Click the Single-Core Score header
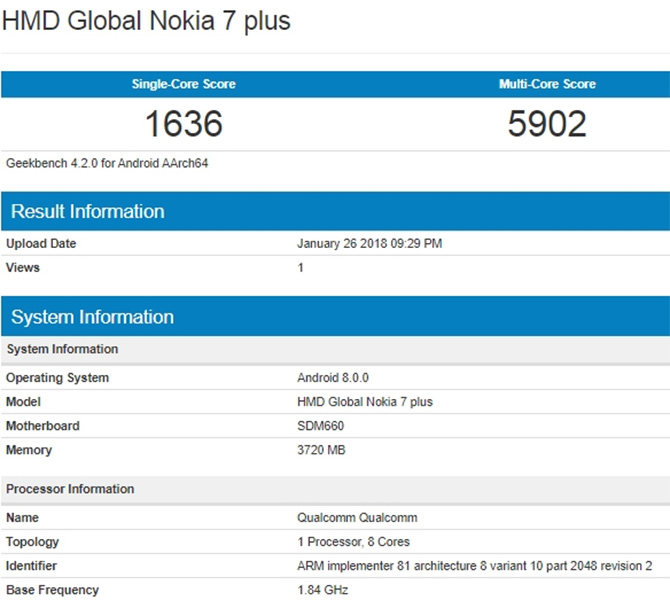Viewport: 670px width, 608px height. coord(184,84)
